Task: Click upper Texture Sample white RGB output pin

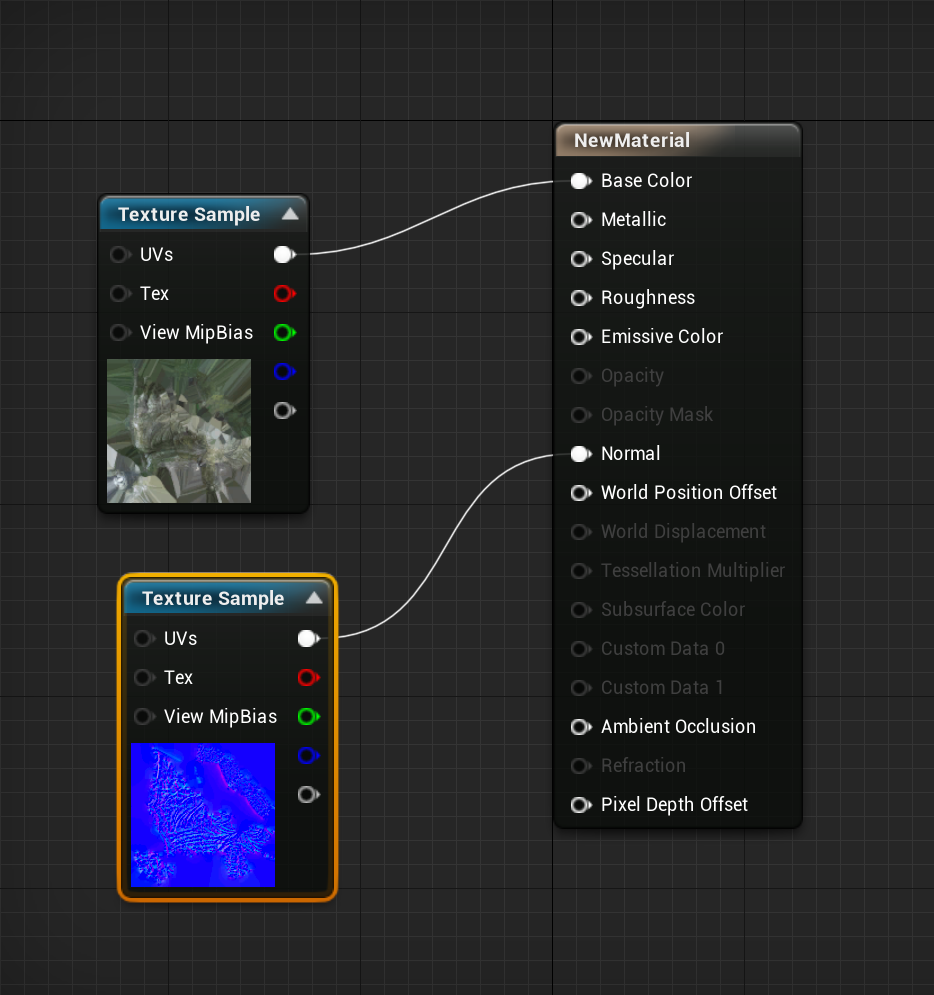Action: (x=284, y=254)
